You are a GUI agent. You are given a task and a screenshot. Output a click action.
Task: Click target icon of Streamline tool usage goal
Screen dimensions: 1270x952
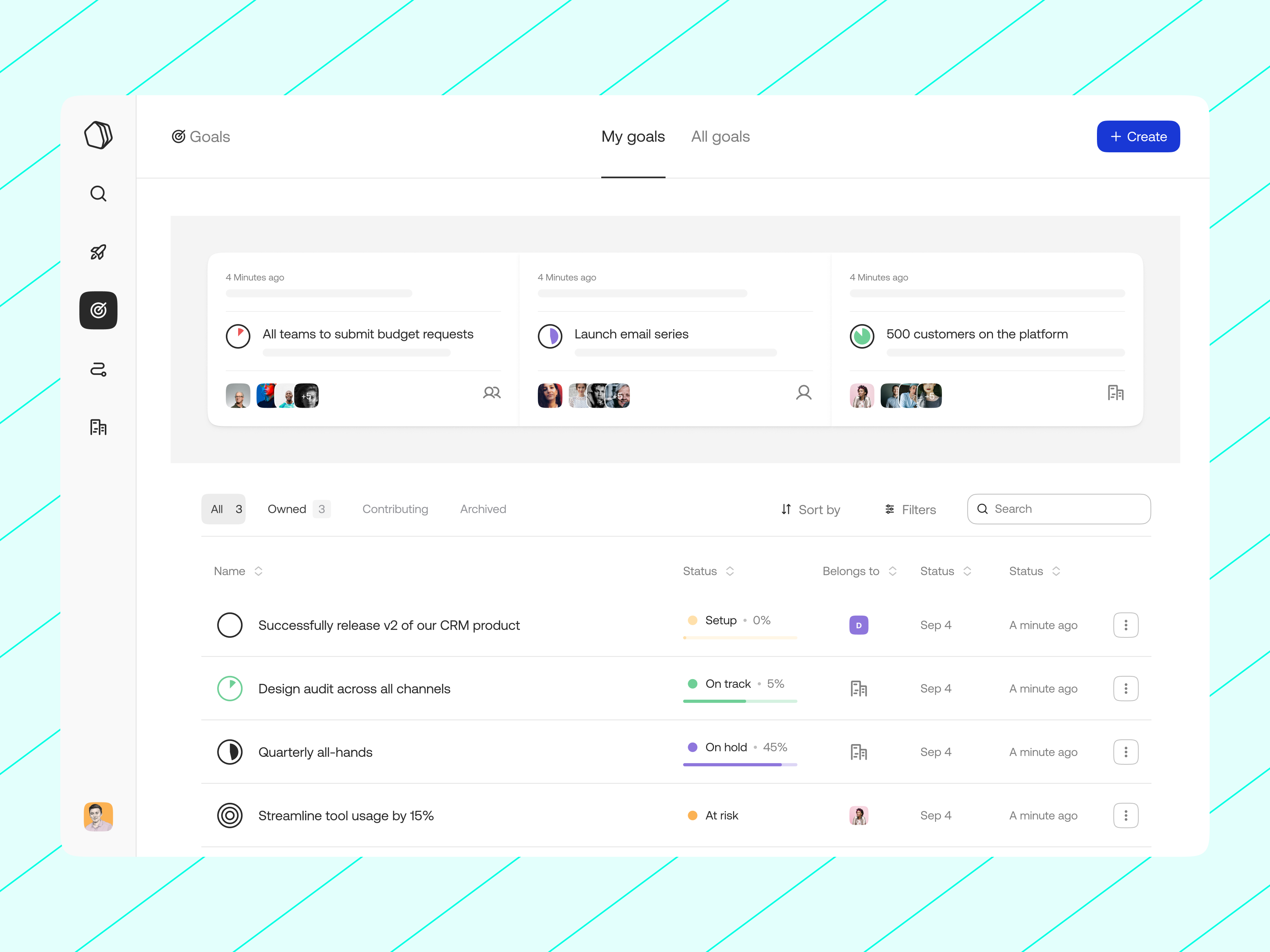230,816
